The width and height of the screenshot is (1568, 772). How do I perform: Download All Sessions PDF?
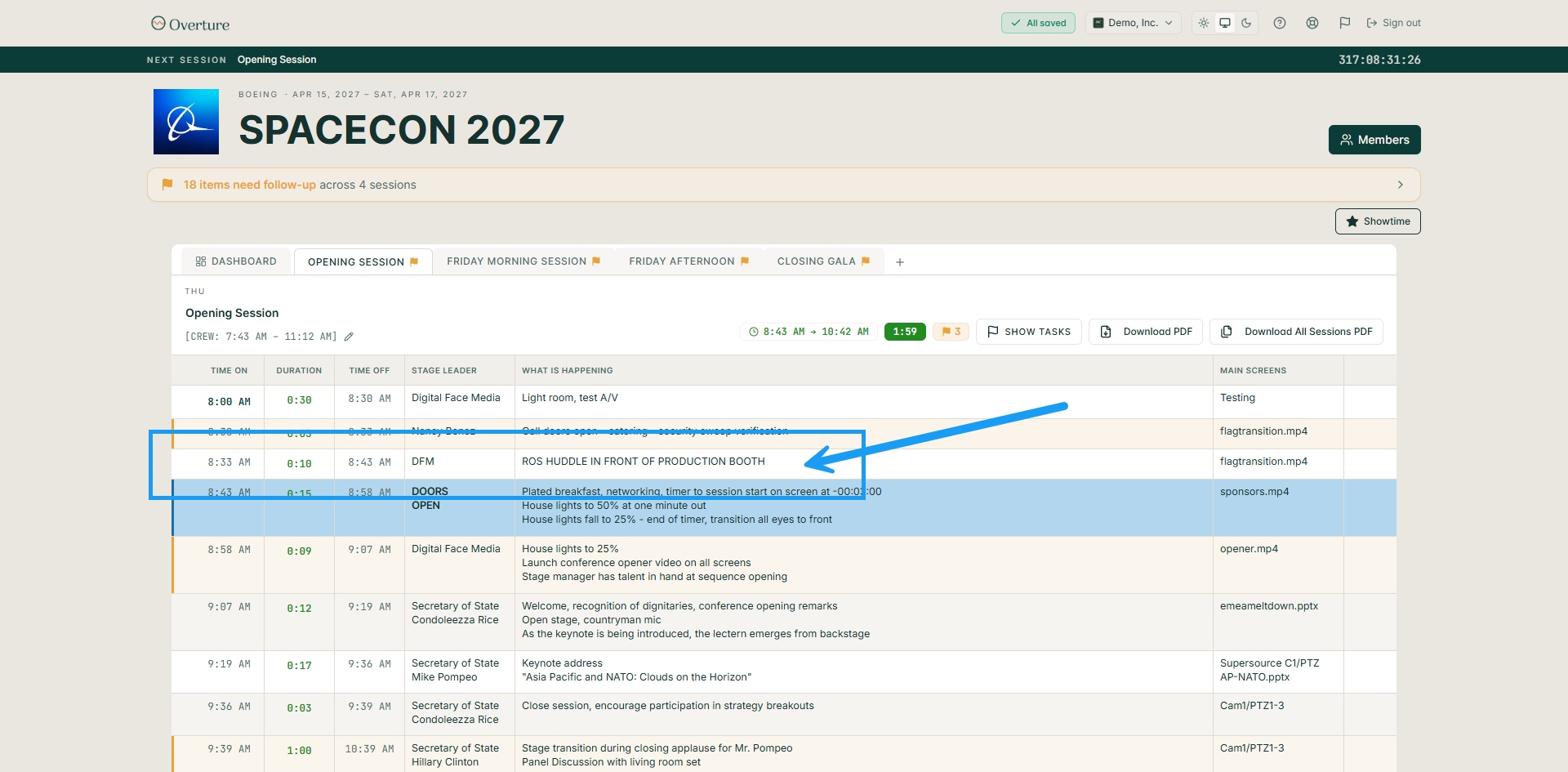click(1296, 332)
